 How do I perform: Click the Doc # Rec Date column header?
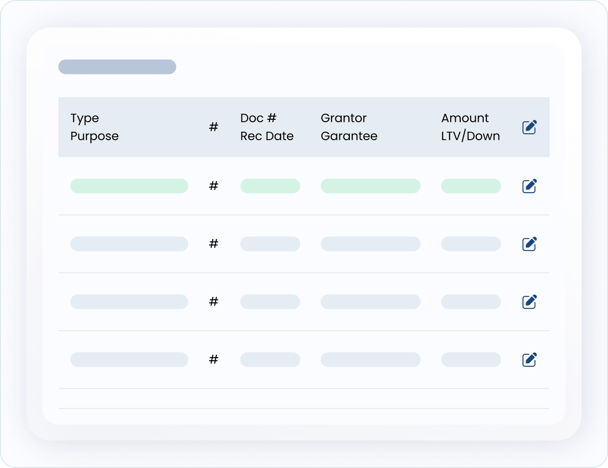[x=267, y=127]
